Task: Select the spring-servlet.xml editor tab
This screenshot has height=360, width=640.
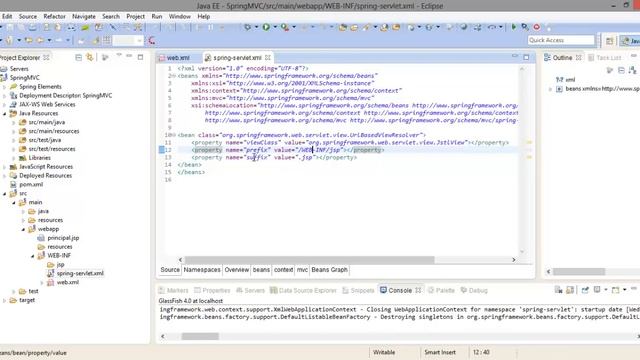Action: (x=237, y=58)
